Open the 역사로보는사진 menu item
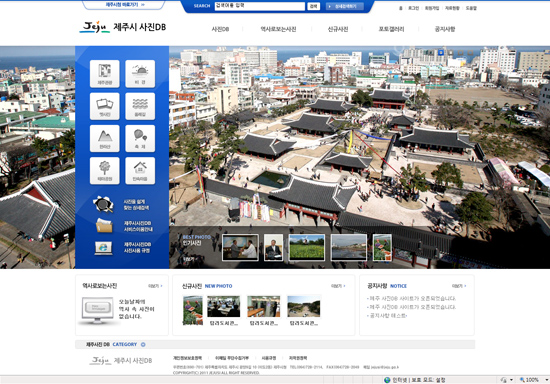Screen dimensions: 550x384 278,29
